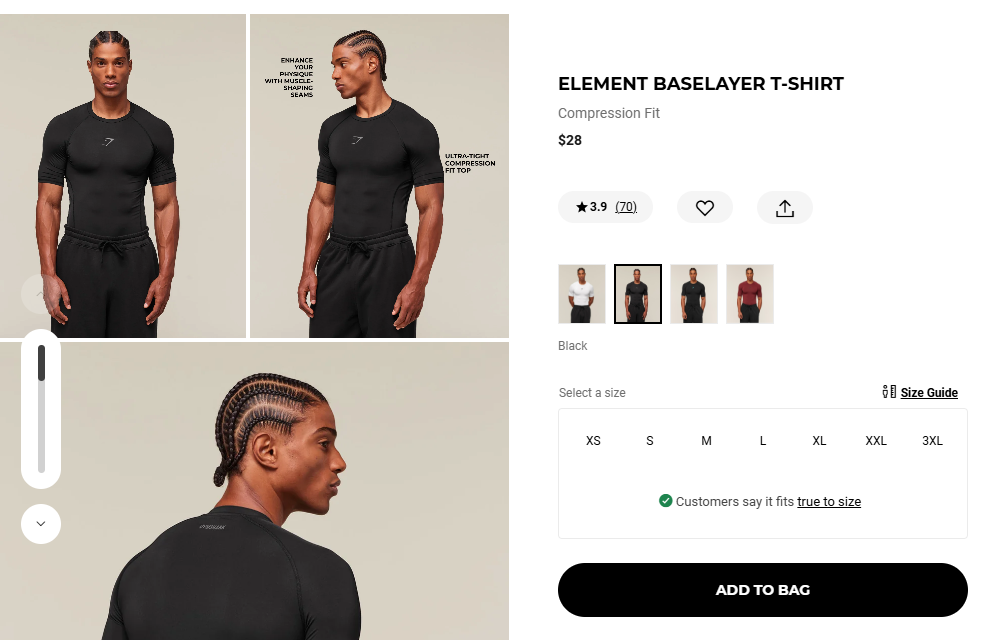Select the currently highlighted black color thumbnail
The height and width of the screenshot is (640, 986).
(x=638, y=294)
